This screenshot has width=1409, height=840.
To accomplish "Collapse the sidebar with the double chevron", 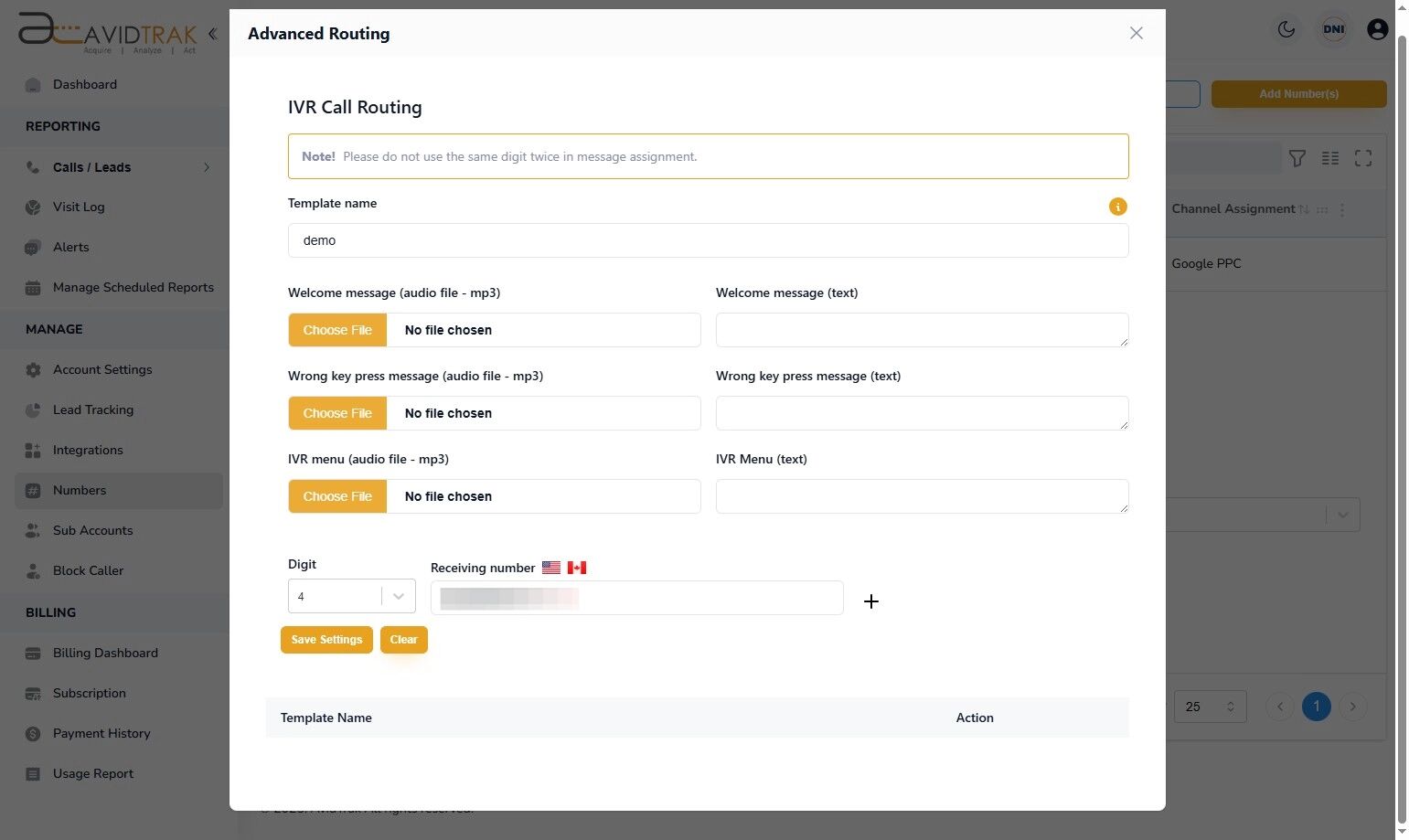I will [212, 33].
